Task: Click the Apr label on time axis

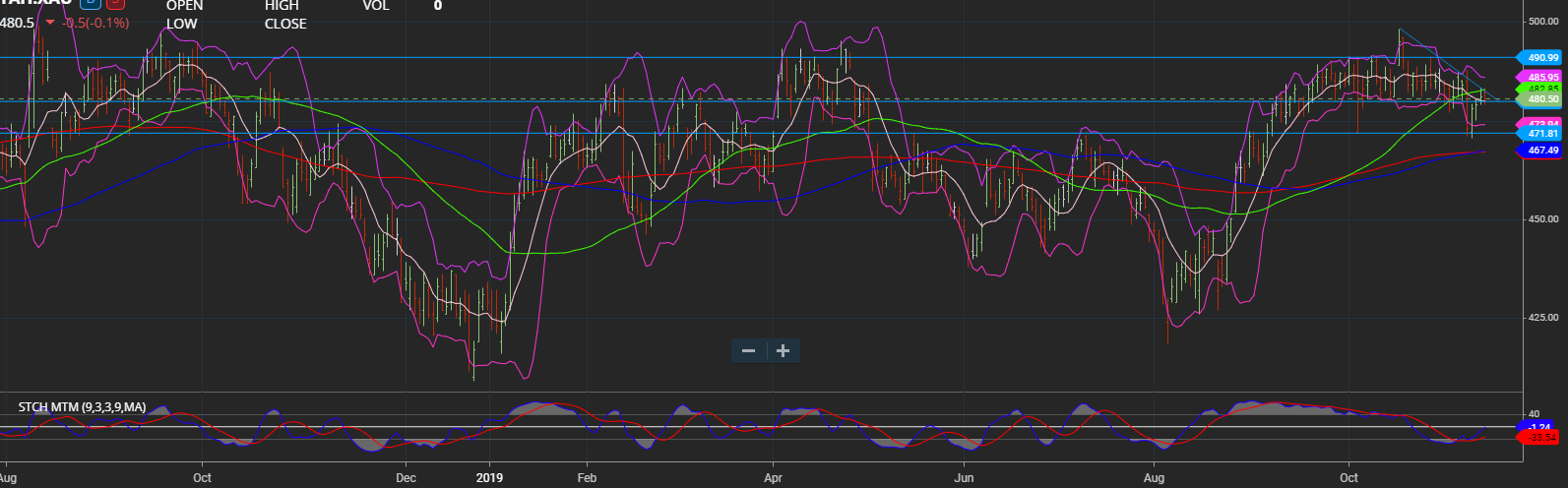Action: click(x=773, y=478)
